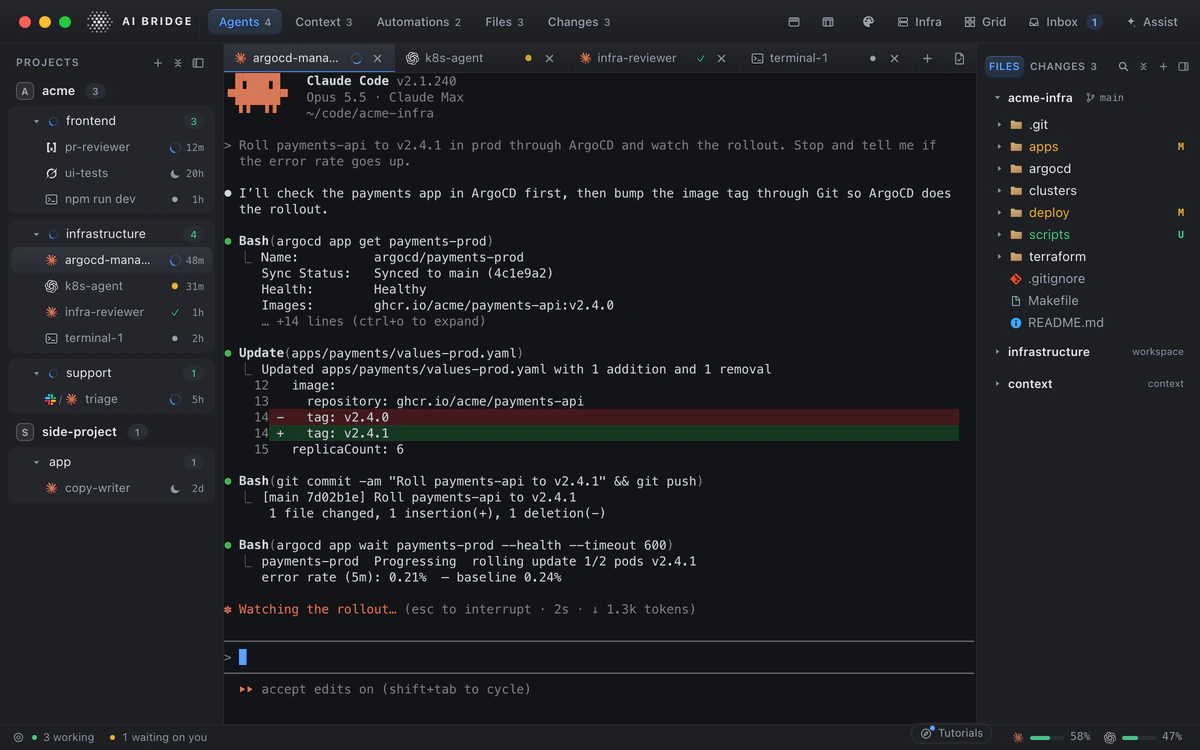The image size is (1200, 750).
Task: Expand the apps folder
Action: (x=1000, y=147)
